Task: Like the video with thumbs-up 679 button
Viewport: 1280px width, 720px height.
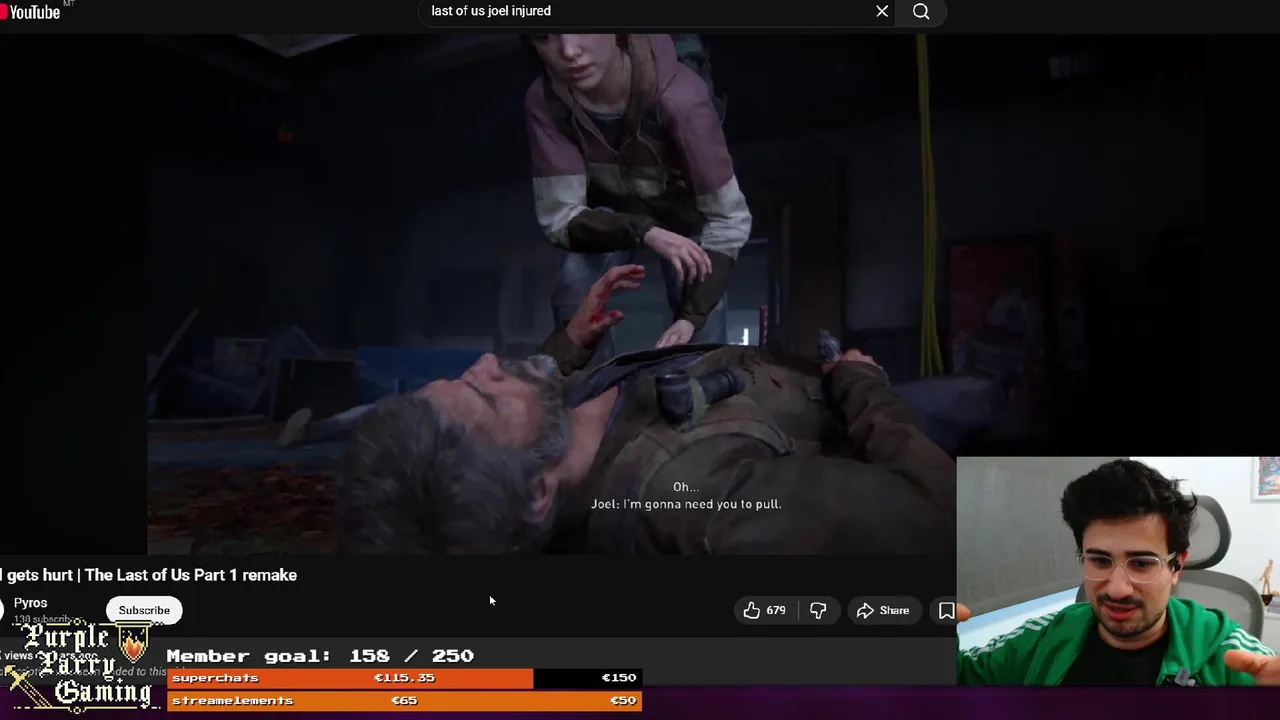Action: point(765,610)
